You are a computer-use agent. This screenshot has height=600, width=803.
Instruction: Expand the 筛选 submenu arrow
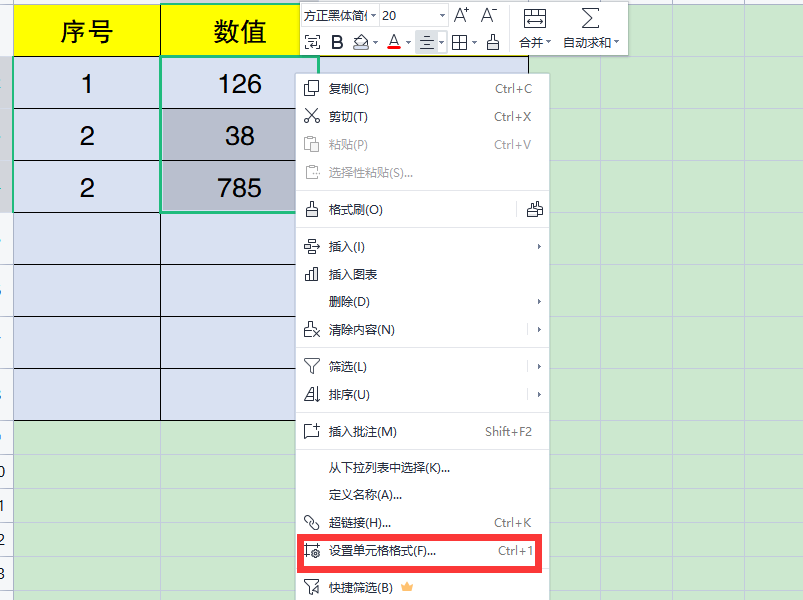tap(539, 367)
